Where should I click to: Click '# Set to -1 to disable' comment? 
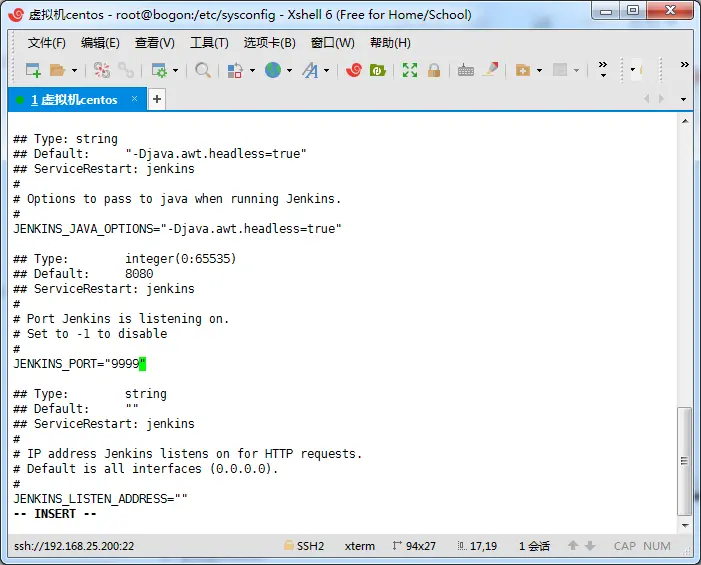(x=90, y=334)
